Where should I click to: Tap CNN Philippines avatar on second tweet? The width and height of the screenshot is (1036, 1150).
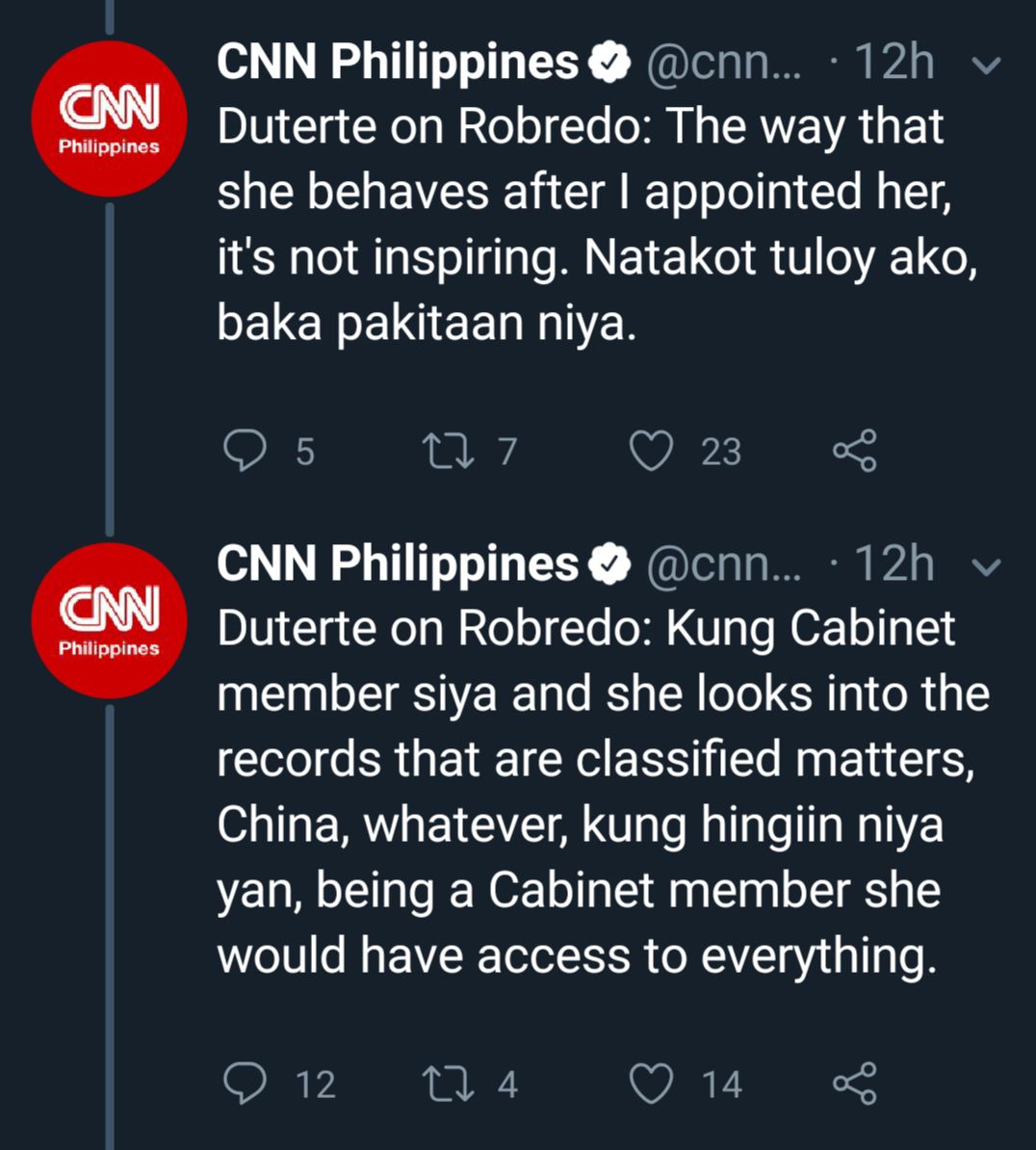coord(109,620)
